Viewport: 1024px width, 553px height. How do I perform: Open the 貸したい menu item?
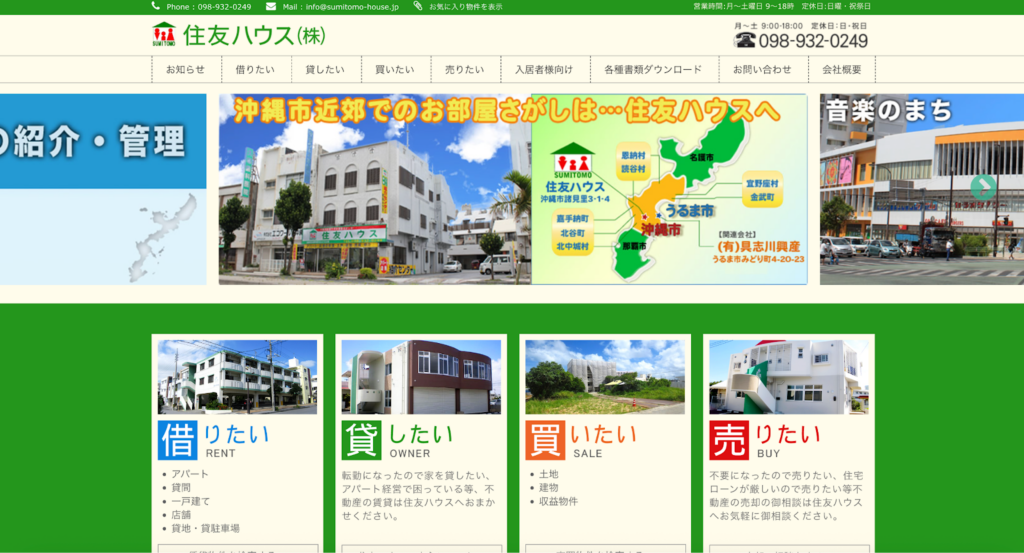(326, 69)
